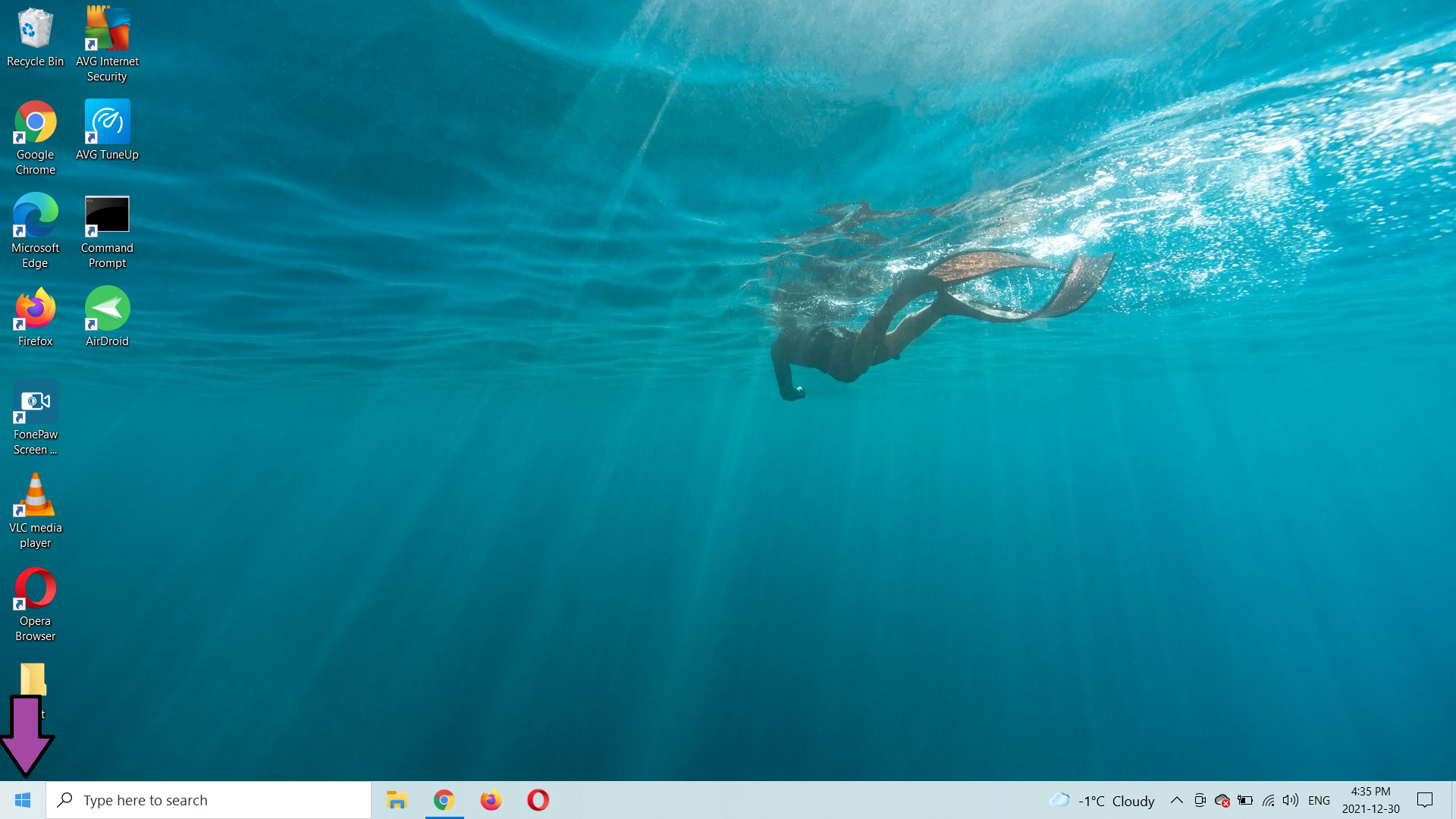This screenshot has width=1456, height=819.
Task: Click the taskbar search box
Action: coord(209,800)
